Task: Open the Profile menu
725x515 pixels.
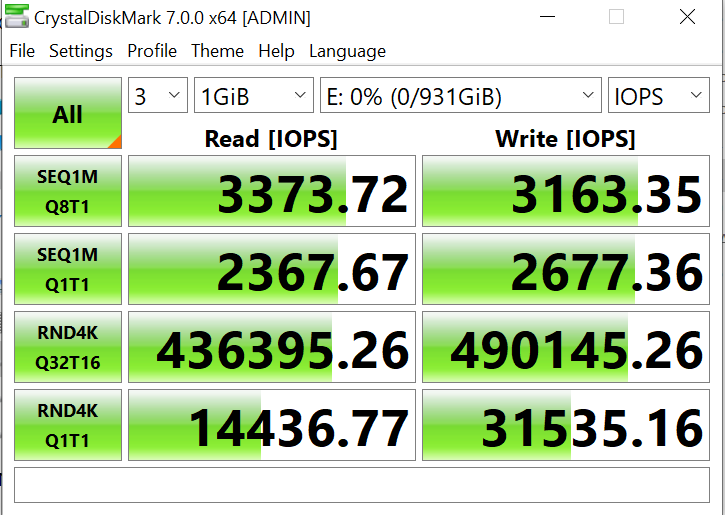Action: click(152, 51)
